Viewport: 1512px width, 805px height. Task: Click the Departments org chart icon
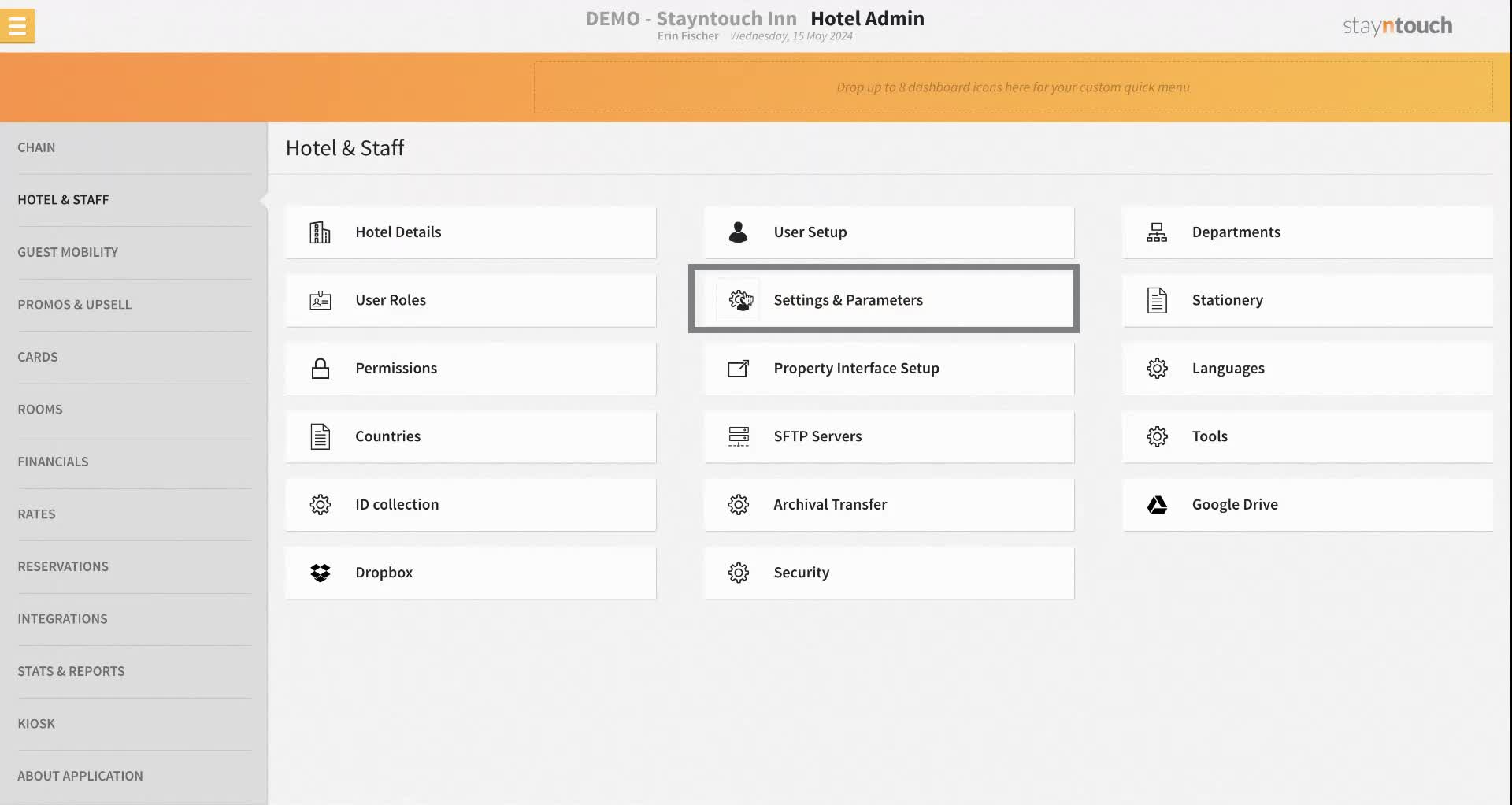[x=1157, y=232]
